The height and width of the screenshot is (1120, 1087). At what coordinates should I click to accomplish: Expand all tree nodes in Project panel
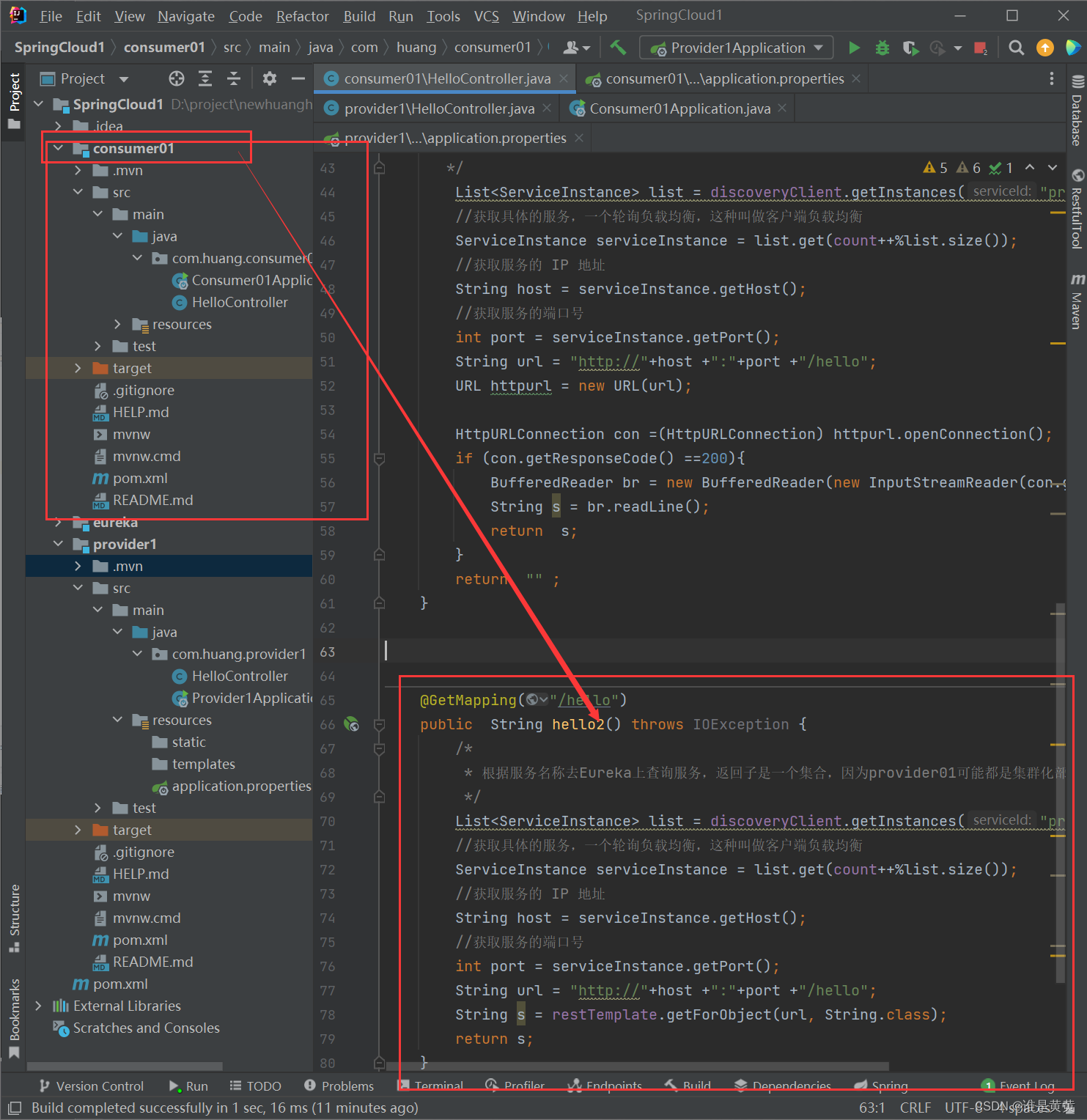coord(205,78)
